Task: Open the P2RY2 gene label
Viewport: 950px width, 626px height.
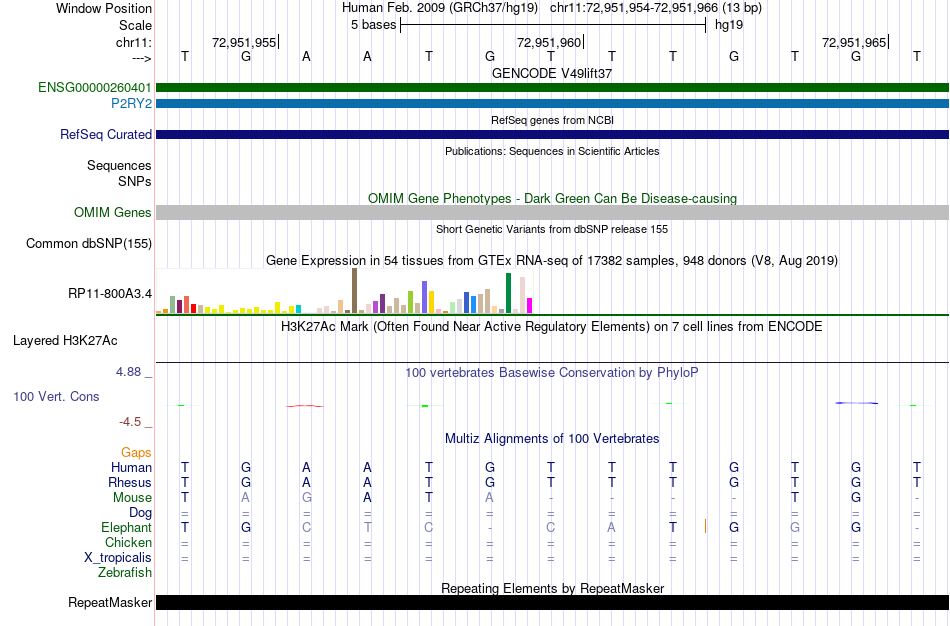Action: [131, 103]
